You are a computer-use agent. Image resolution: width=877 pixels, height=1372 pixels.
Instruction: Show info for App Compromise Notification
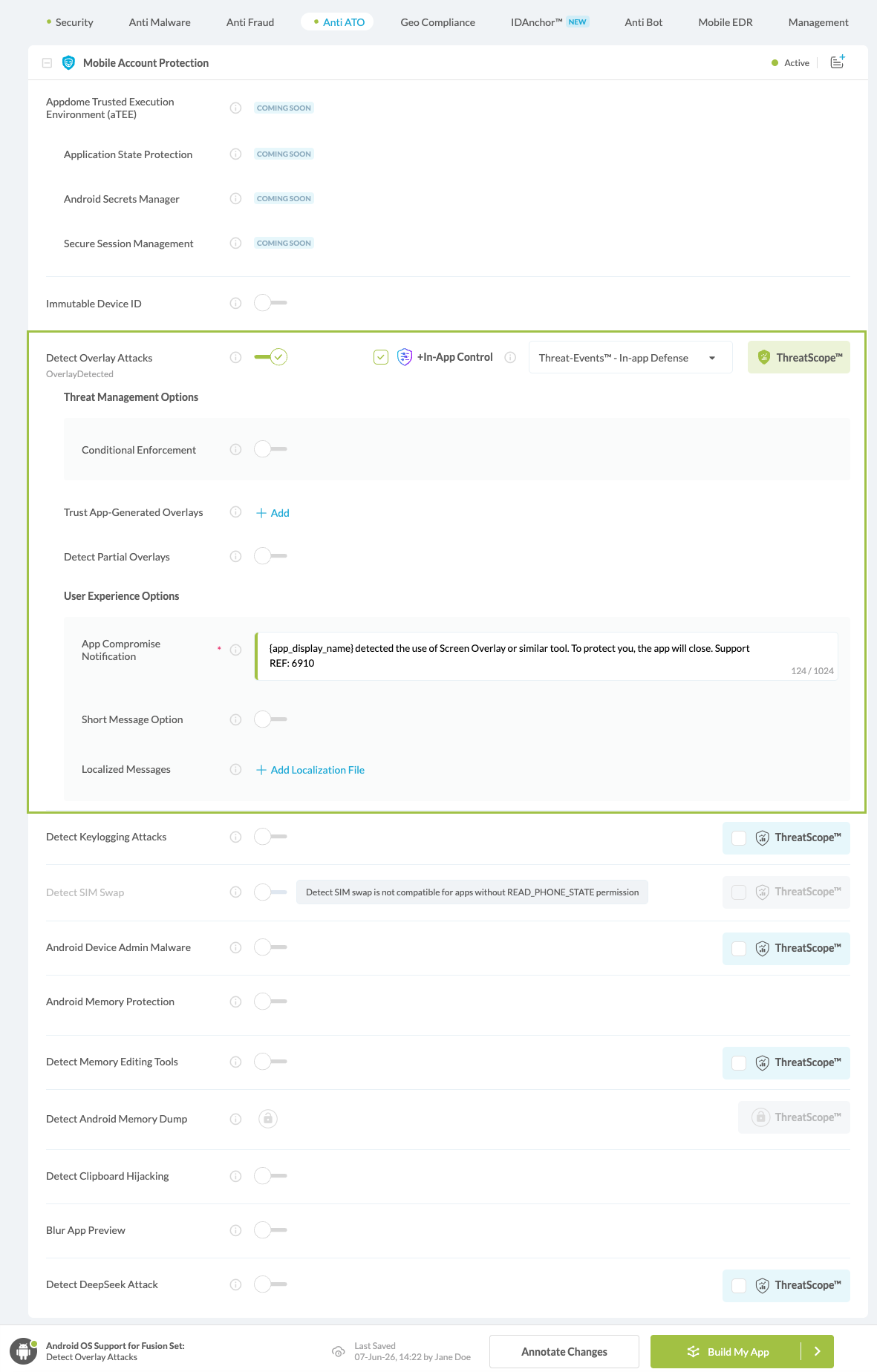pos(235,650)
